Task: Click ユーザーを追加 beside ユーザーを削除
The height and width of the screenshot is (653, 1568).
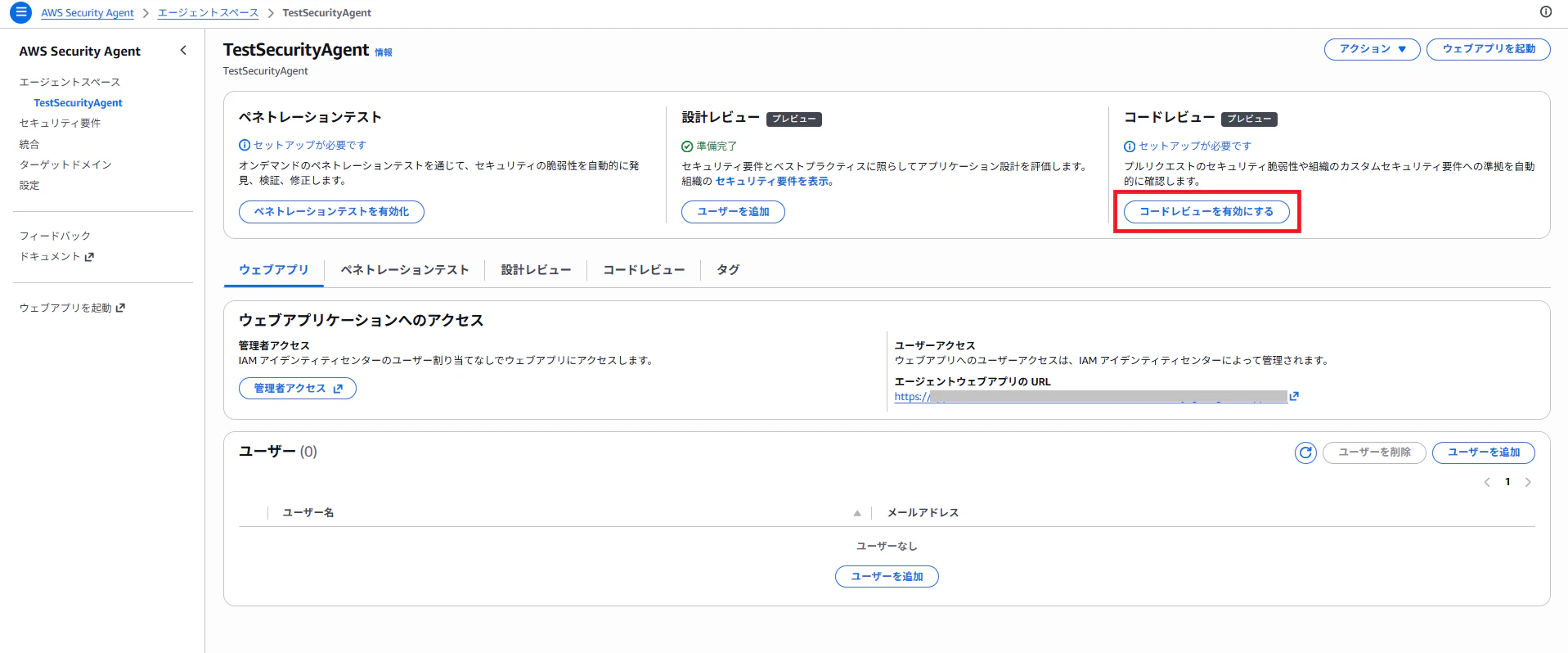Action: (1484, 453)
